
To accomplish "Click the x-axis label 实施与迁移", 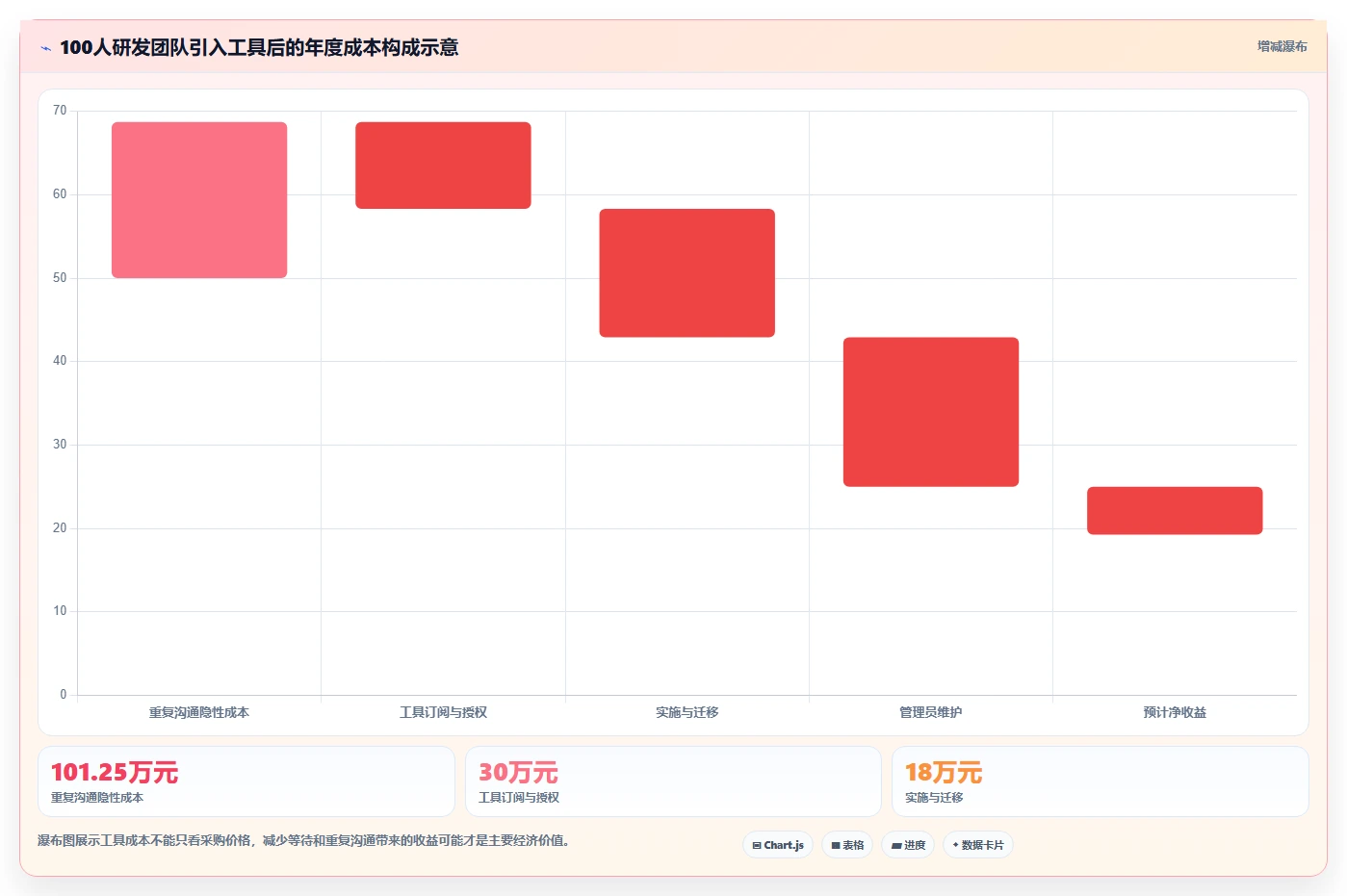I will click(x=687, y=712).
